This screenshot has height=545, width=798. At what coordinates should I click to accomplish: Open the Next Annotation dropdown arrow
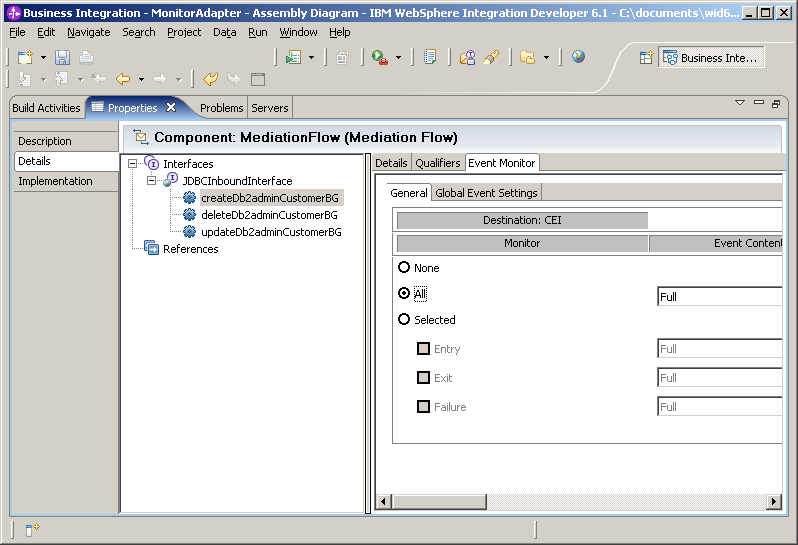click(43, 79)
